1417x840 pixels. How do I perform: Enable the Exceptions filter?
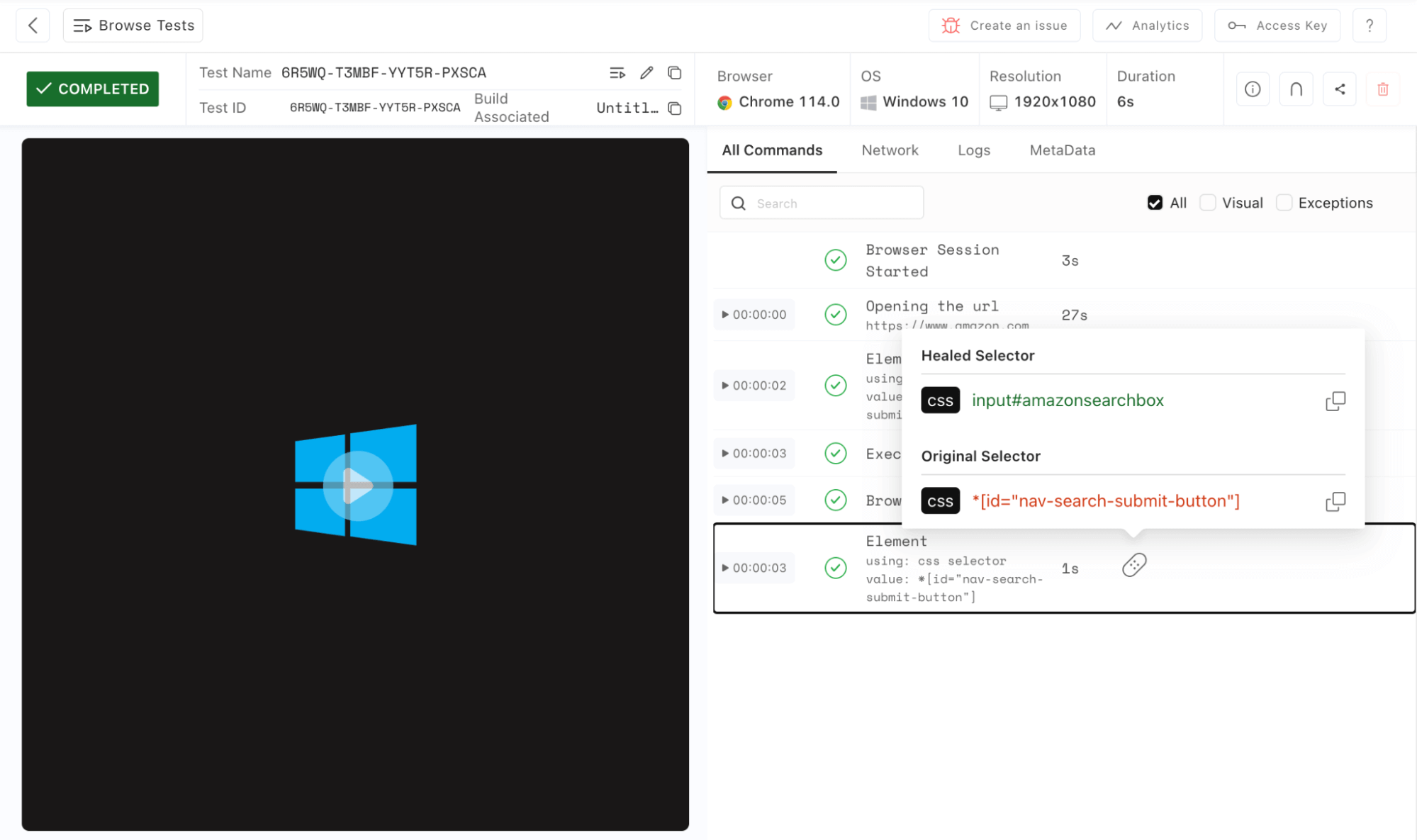pyautogui.click(x=1284, y=202)
